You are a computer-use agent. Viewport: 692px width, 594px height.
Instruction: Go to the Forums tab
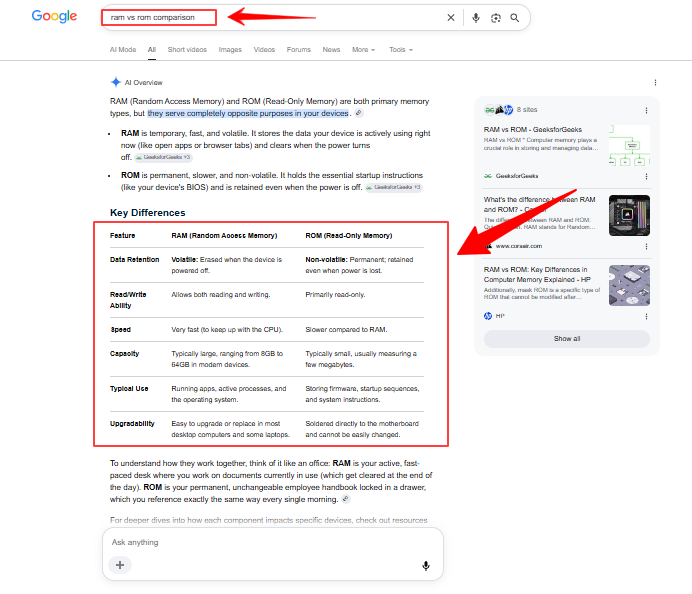pyautogui.click(x=298, y=50)
